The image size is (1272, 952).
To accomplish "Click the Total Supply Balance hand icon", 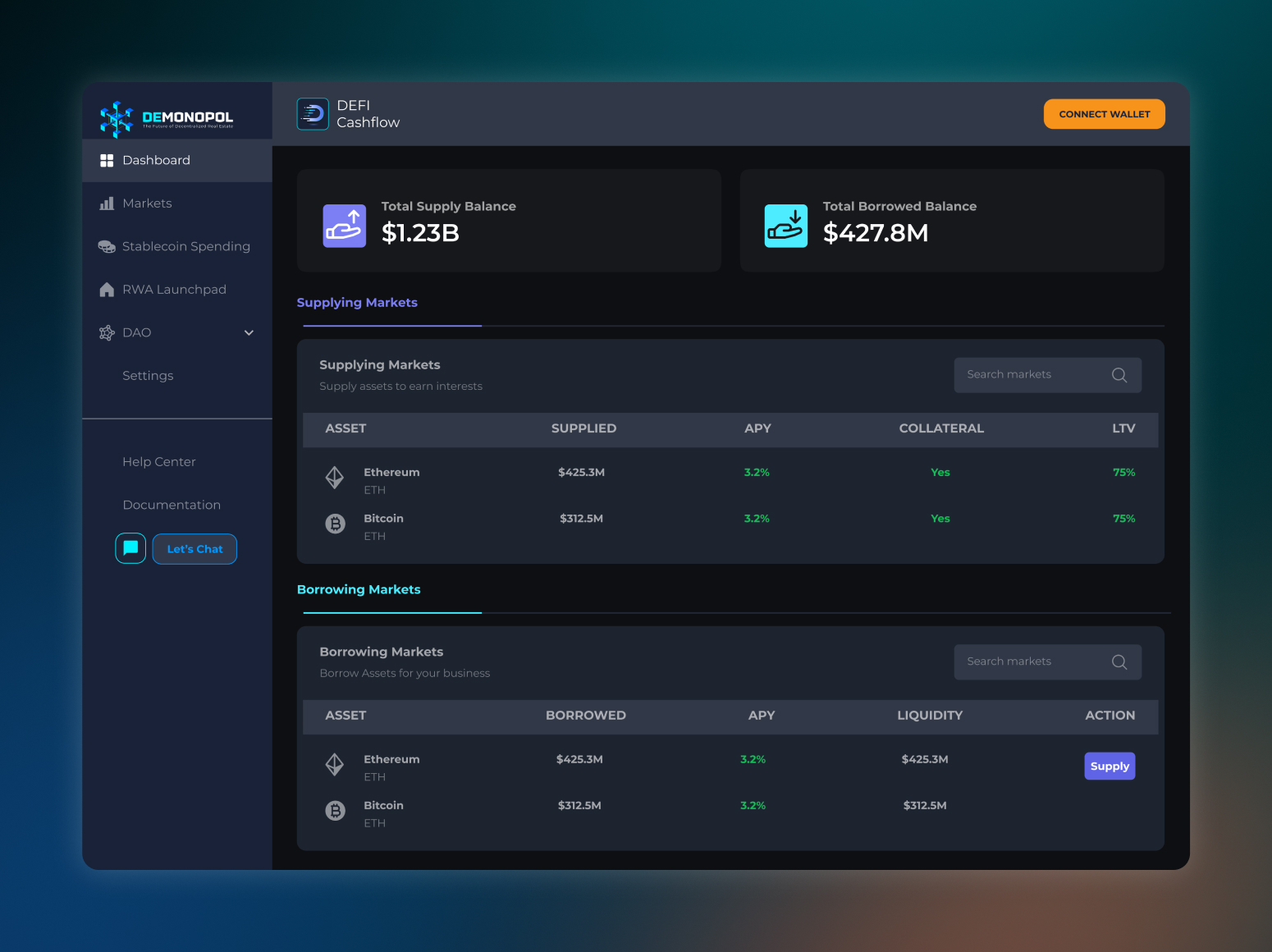I will pos(345,226).
